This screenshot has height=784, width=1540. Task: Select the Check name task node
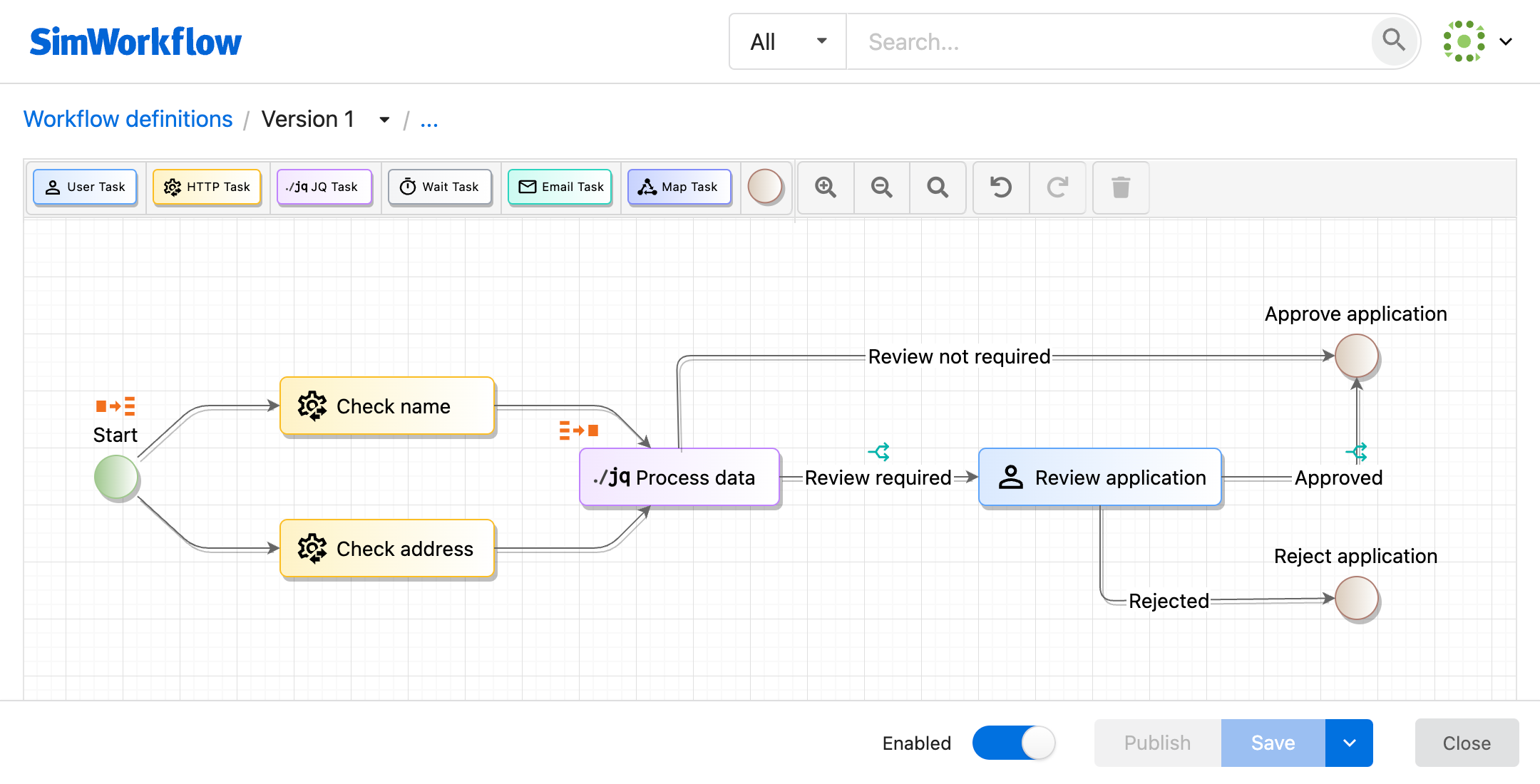[x=387, y=406]
